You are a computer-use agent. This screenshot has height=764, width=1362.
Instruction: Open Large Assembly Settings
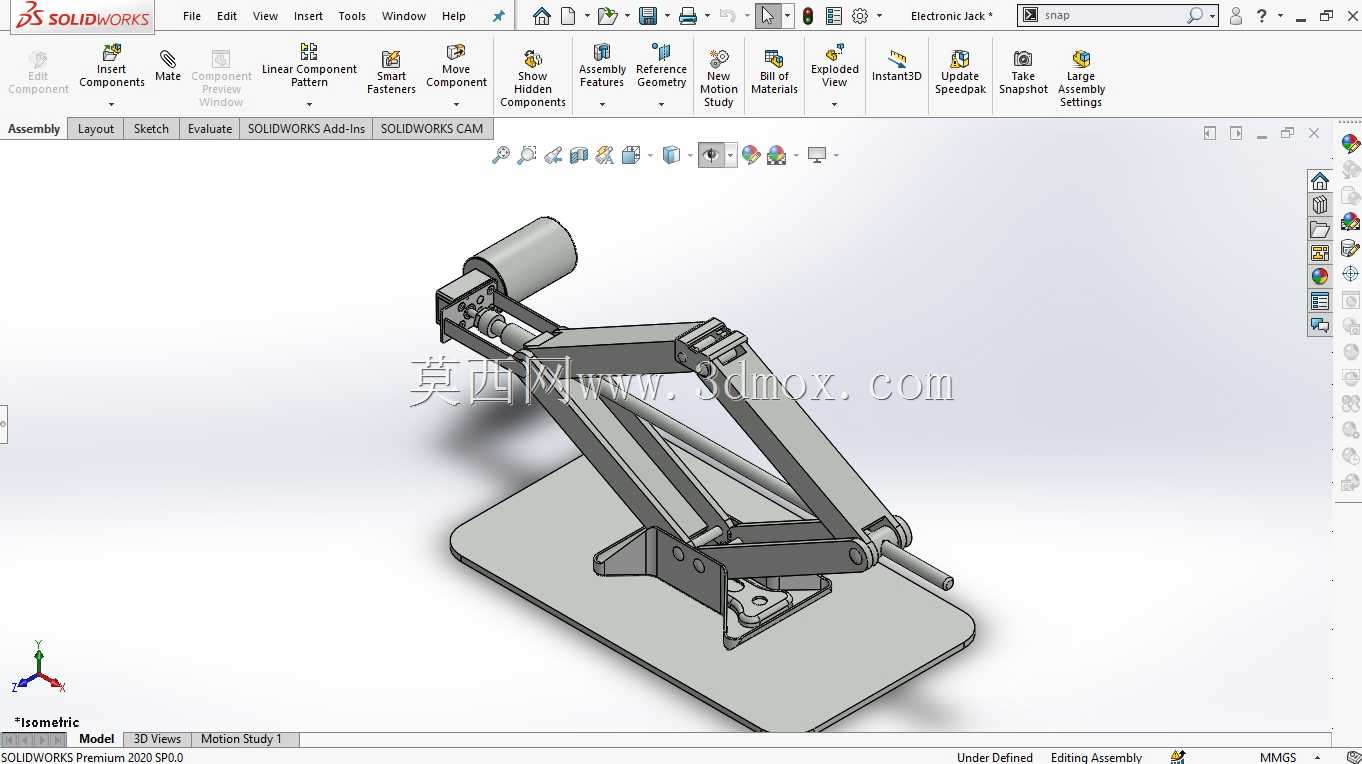[x=1081, y=77]
